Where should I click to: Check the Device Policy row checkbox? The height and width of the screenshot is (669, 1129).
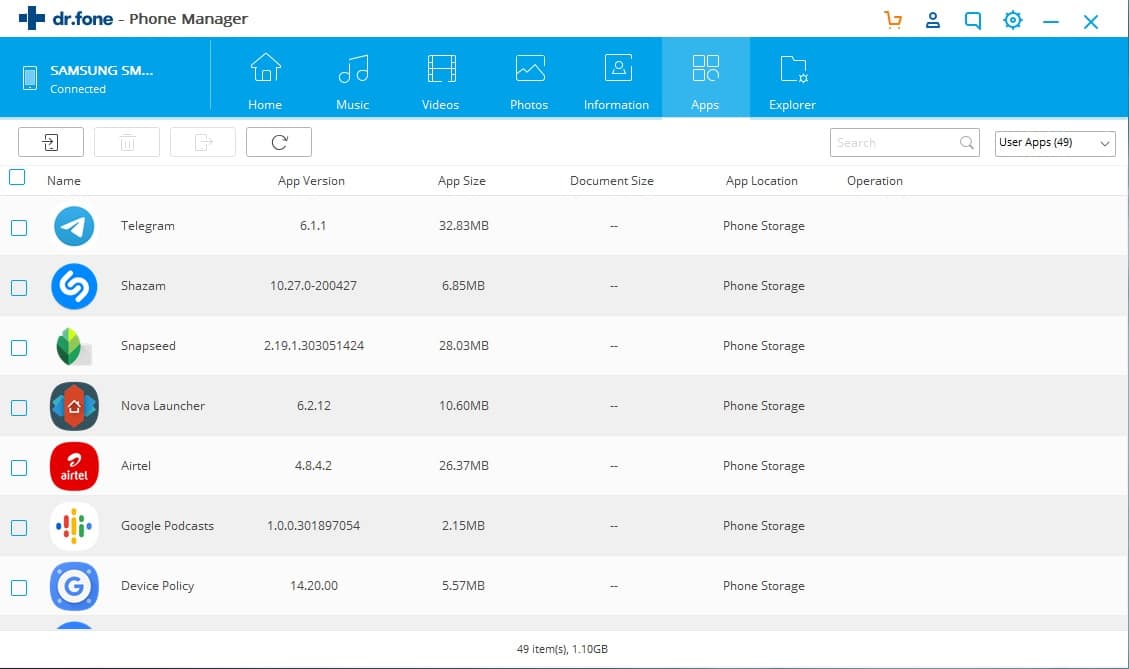pyautogui.click(x=19, y=588)
